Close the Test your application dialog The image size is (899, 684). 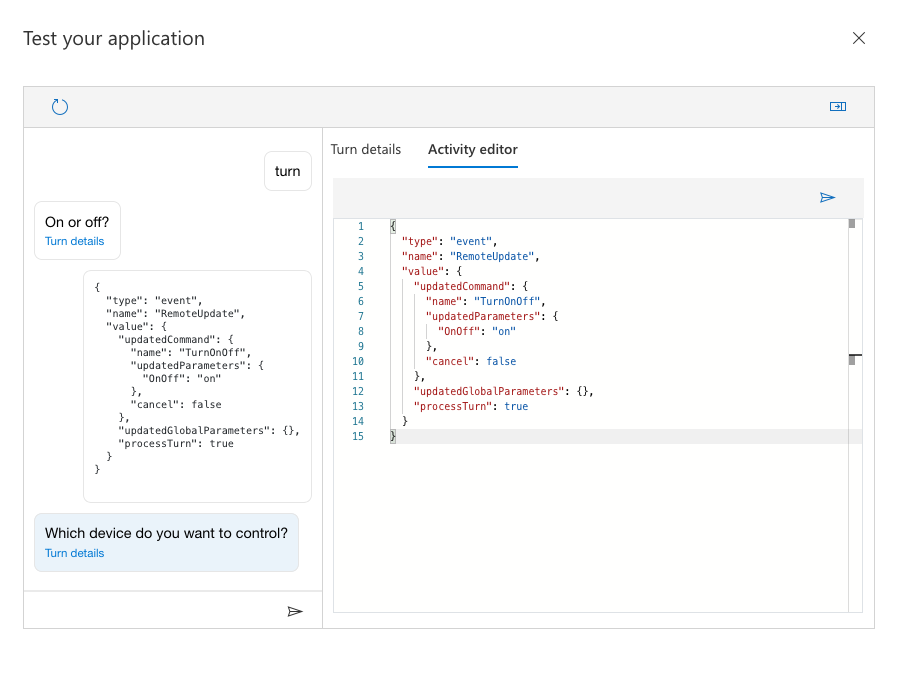click(x=858, y=39)
